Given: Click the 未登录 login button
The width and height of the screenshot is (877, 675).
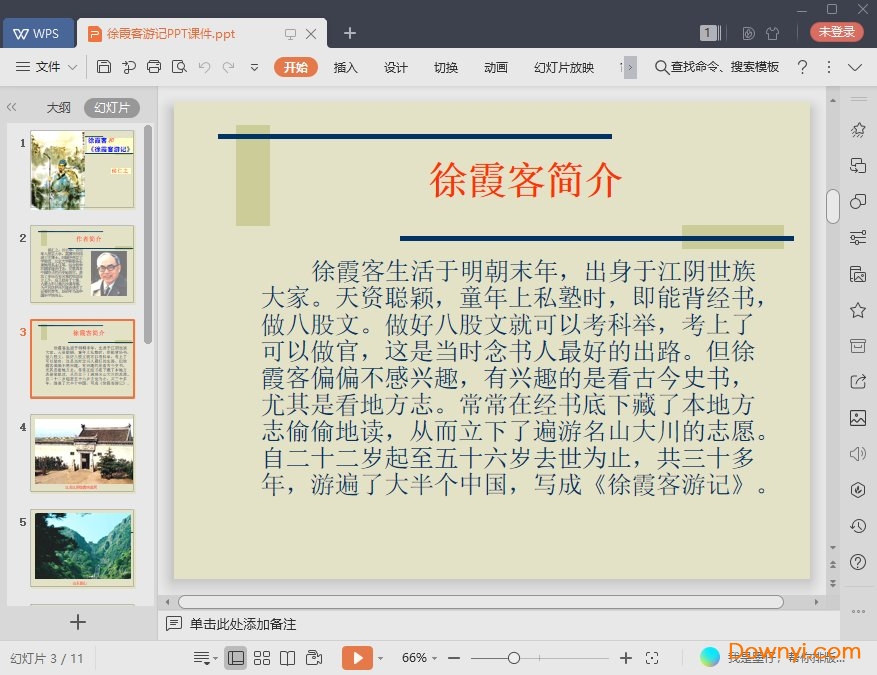Looking at the screenshot, I should [837, 32].
